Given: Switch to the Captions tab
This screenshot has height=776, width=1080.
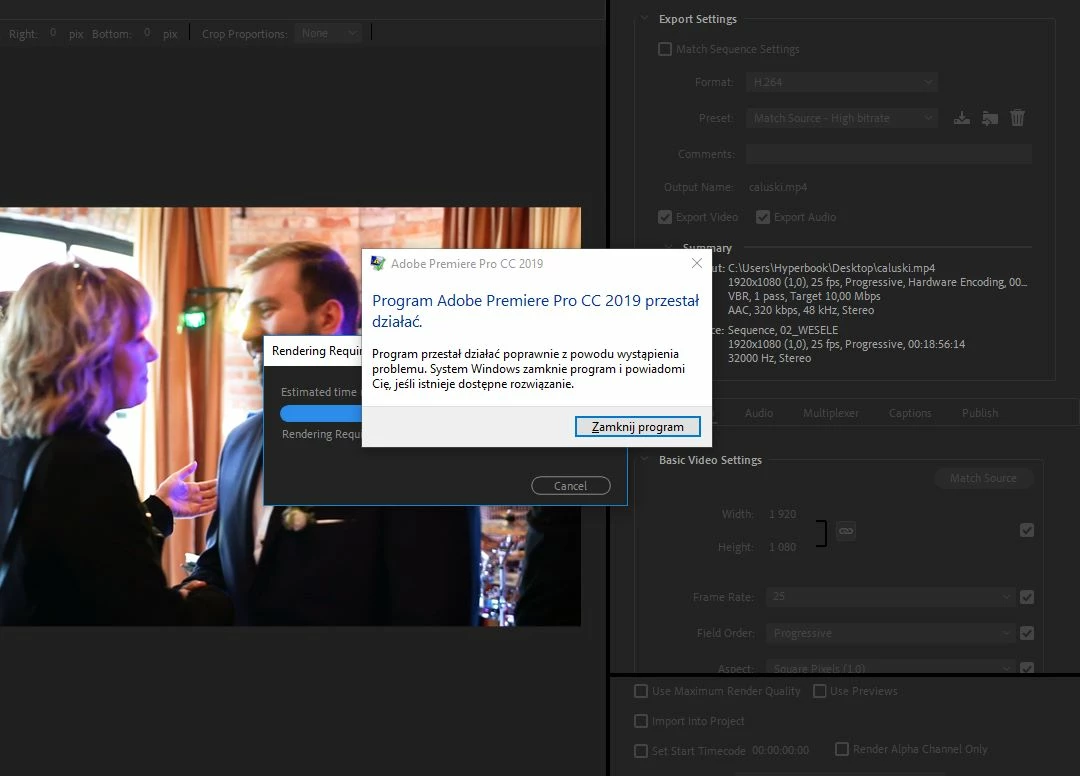Looking at the screenshot, I should click(910, 413).
